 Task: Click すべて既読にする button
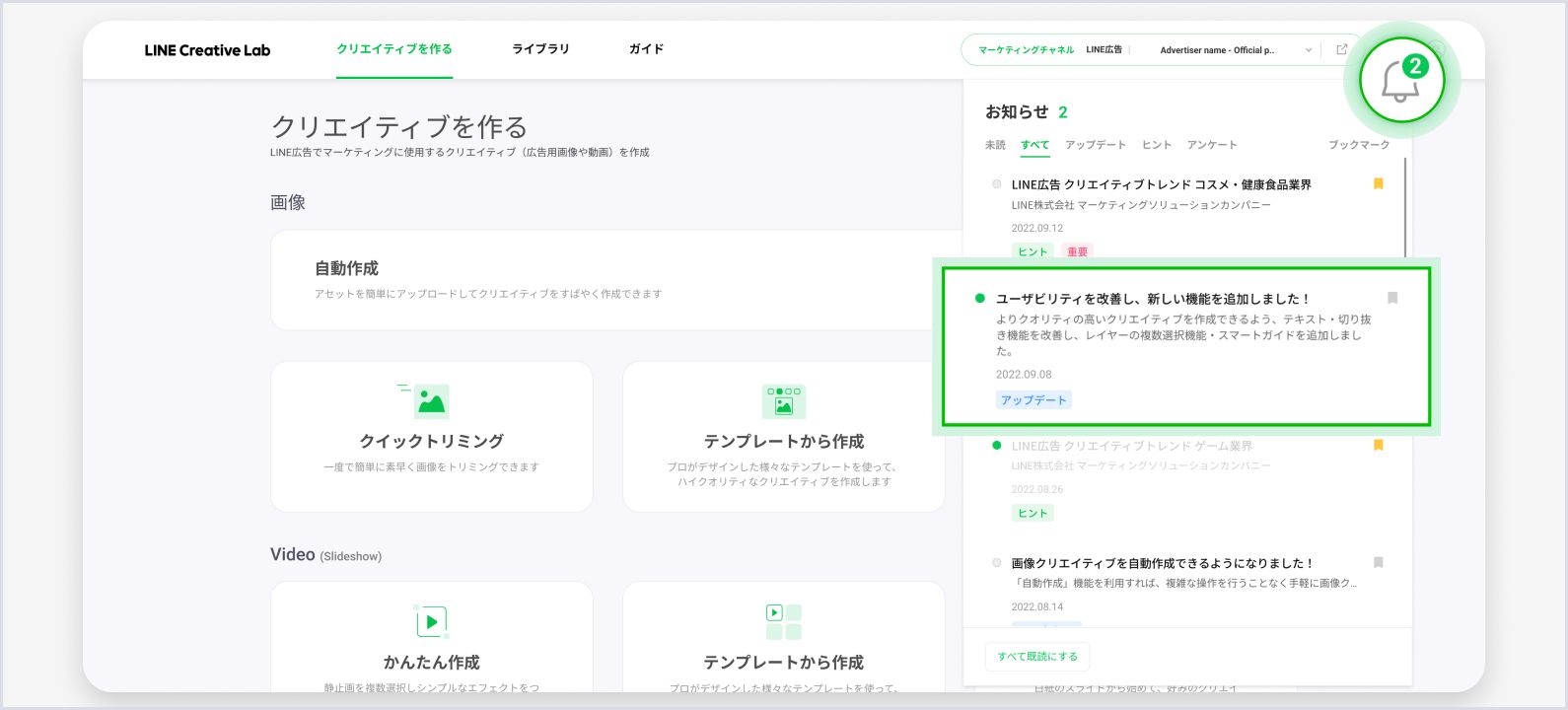click(x=1036, y=657)
